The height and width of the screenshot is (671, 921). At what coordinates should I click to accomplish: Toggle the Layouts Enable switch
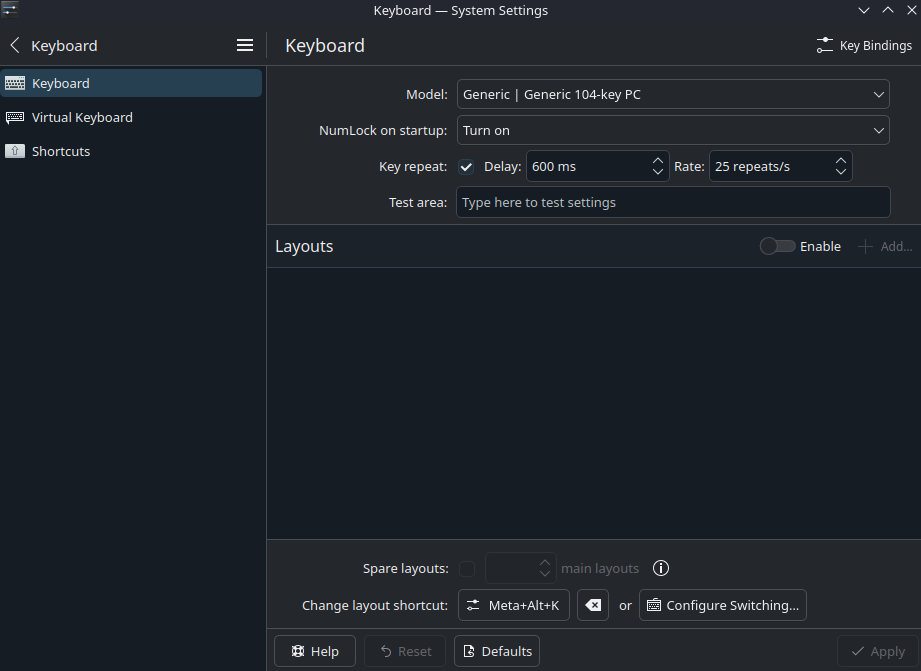click(777, 246)
